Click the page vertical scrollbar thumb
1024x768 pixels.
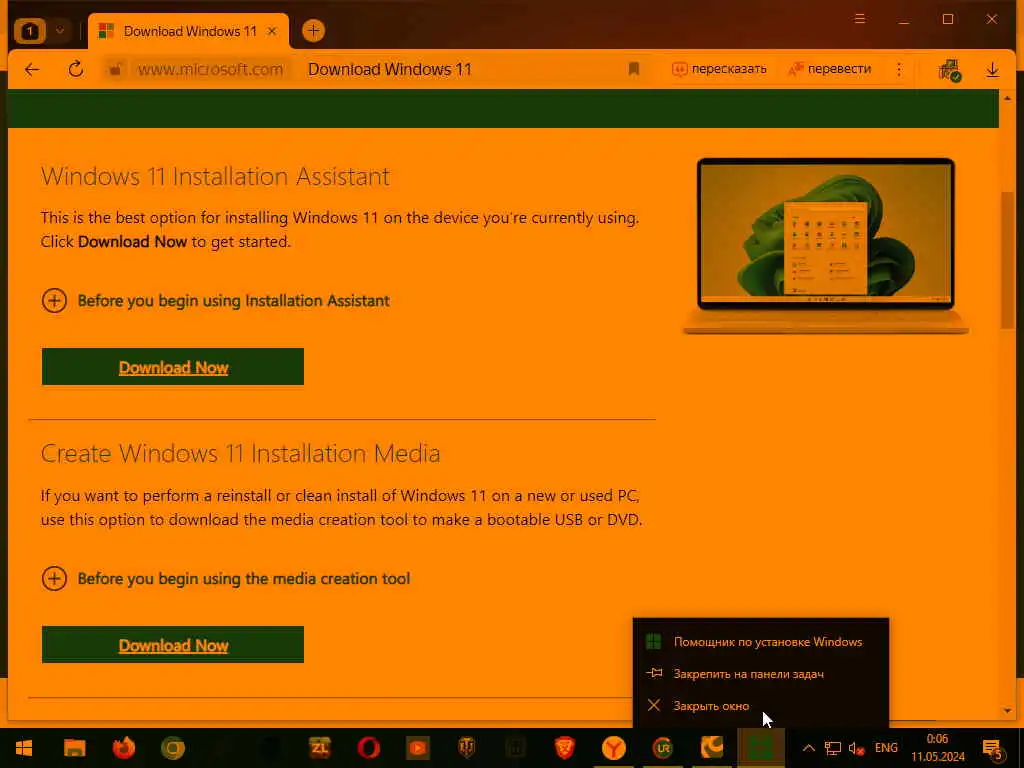coord(1007,260)
